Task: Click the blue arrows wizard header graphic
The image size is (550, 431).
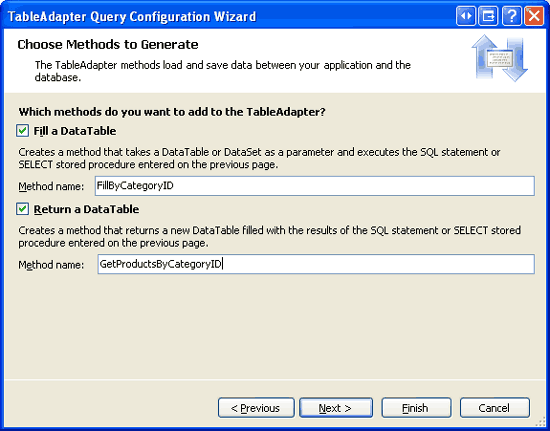Action: pyautogui.click(x=499, y=58)
